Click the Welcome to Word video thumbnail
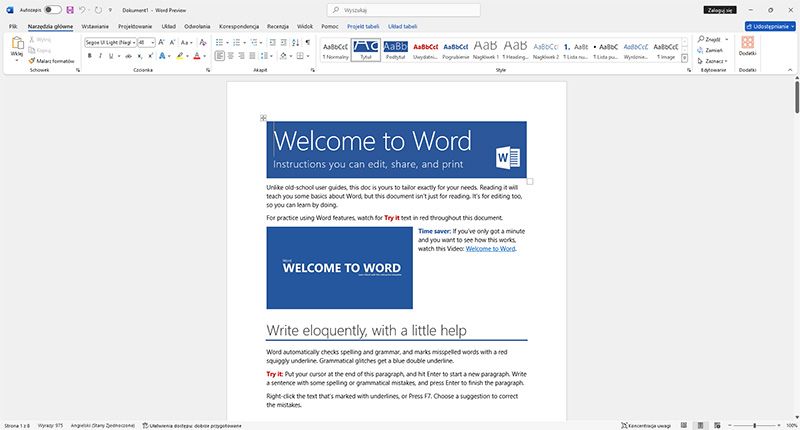Image resolution: width=800 pixels, height=430 pixels. pyautogui.click(x=339, y=268)
